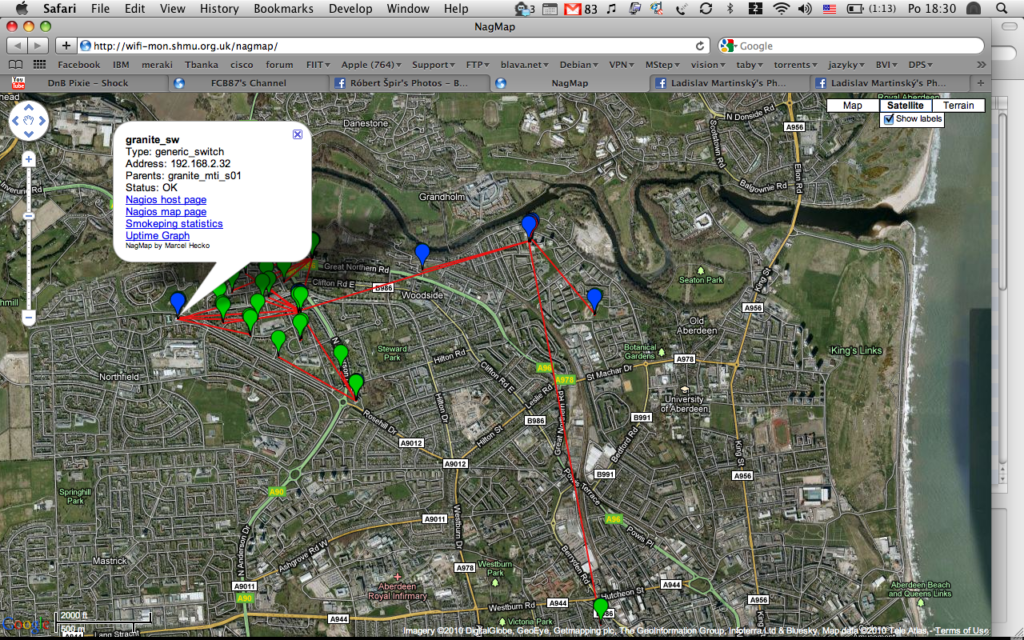Expand the torrents bookmarks folder
The width and height of the screenshot is (1024, 640).
click(x=795, y=65)
